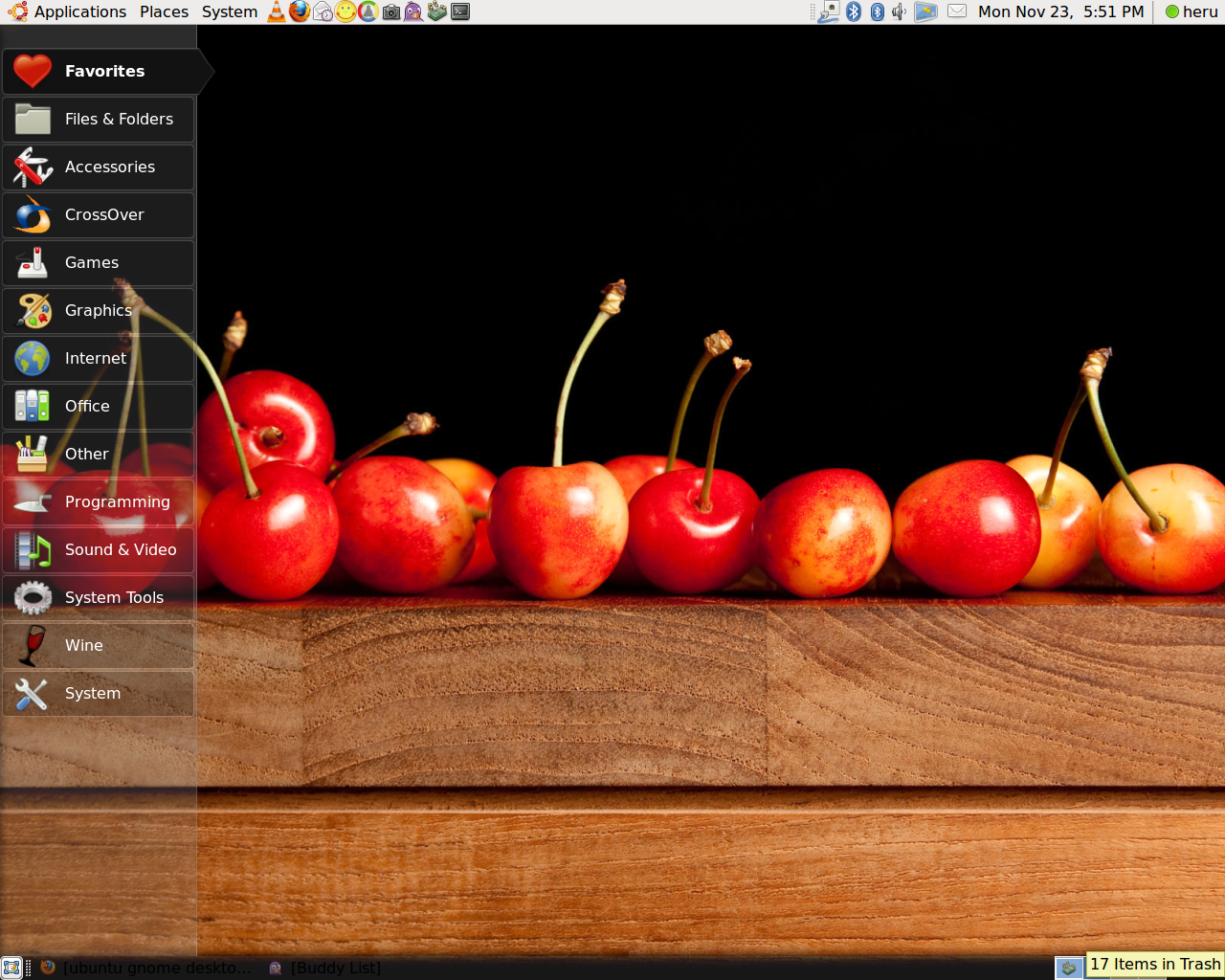Show the Office category
Screen dimensions: 1225x980
[99, 407]
